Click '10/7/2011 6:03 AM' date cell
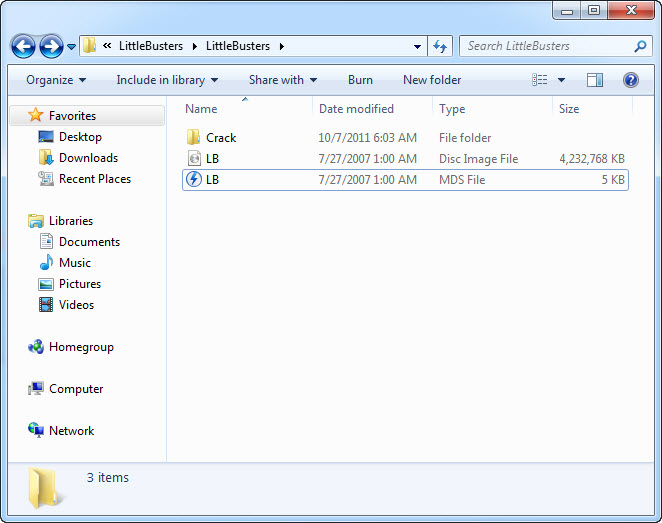Viewport: 662px width, 523px height. pyautogui.click(x=367, y=138)
